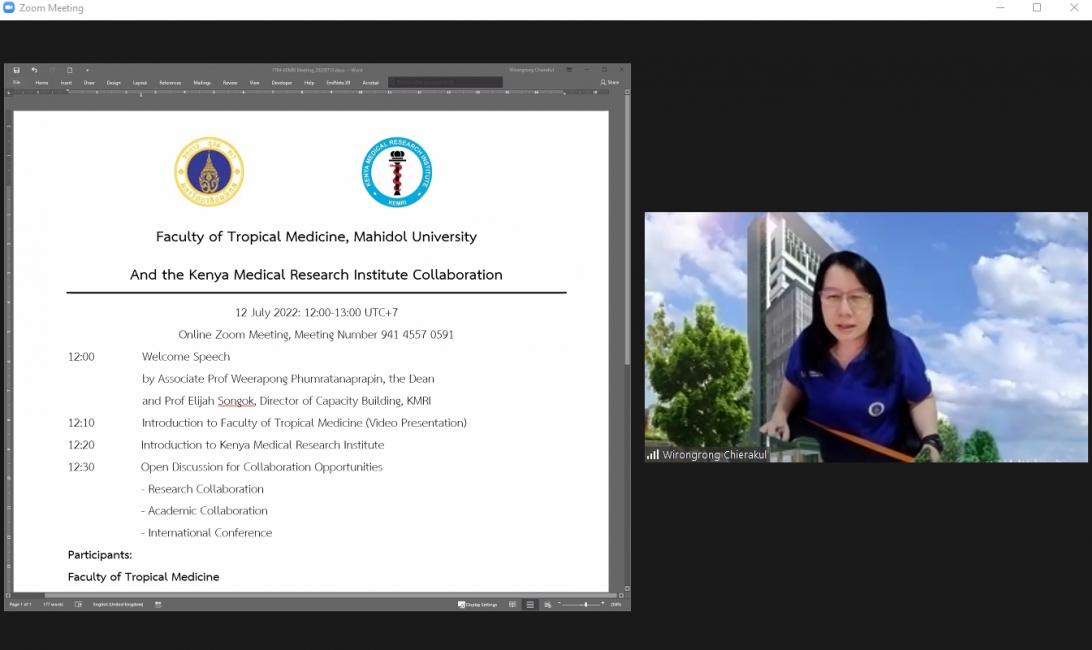Click the vertical scrollbar of the Word document
The image size is (1092, 650).
(627, 230)
